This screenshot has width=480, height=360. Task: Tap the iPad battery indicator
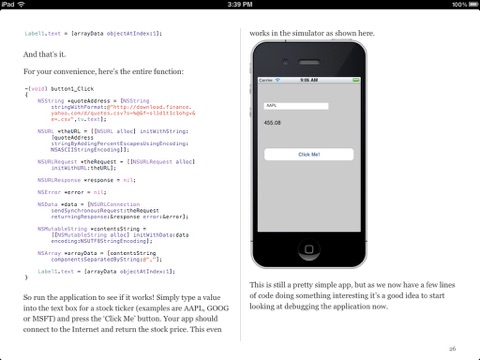tap(474, 4)
